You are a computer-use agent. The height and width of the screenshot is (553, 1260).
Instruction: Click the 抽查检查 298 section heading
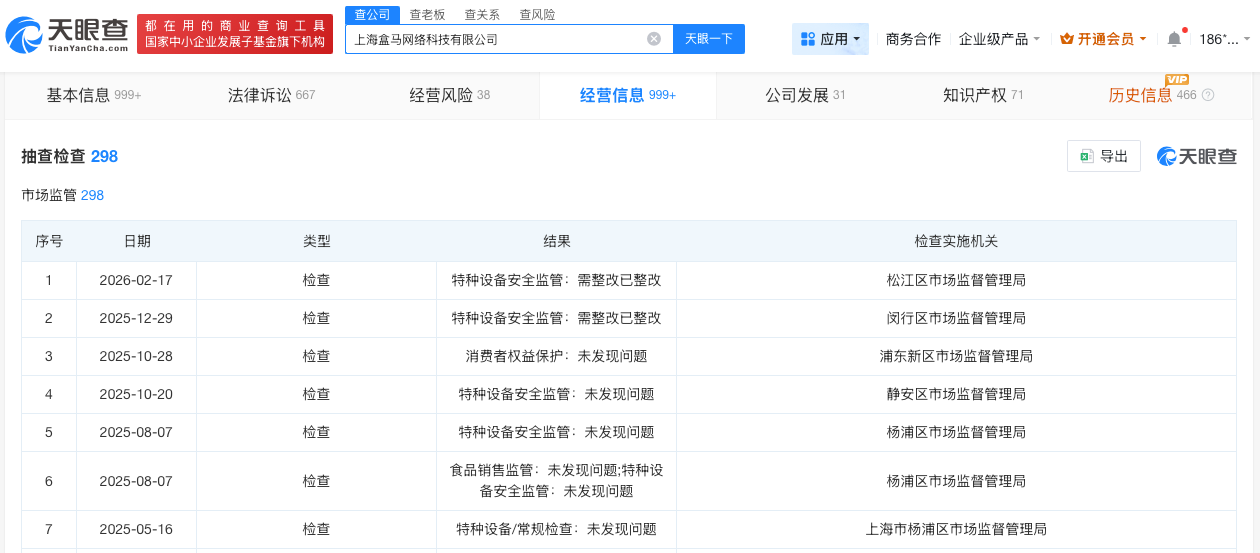click(70, 156)
